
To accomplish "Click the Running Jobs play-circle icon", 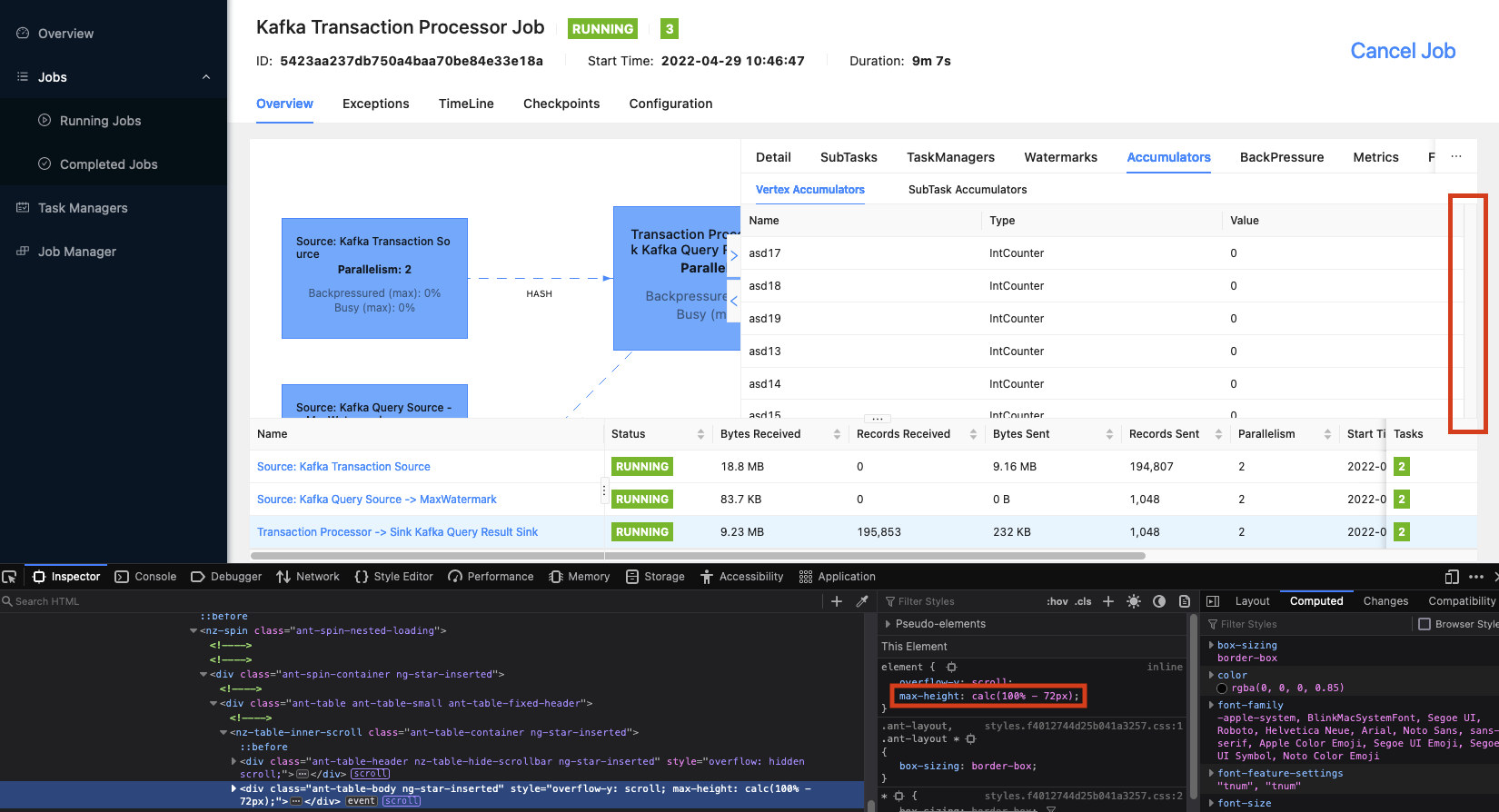I will (x=45, y=120).
